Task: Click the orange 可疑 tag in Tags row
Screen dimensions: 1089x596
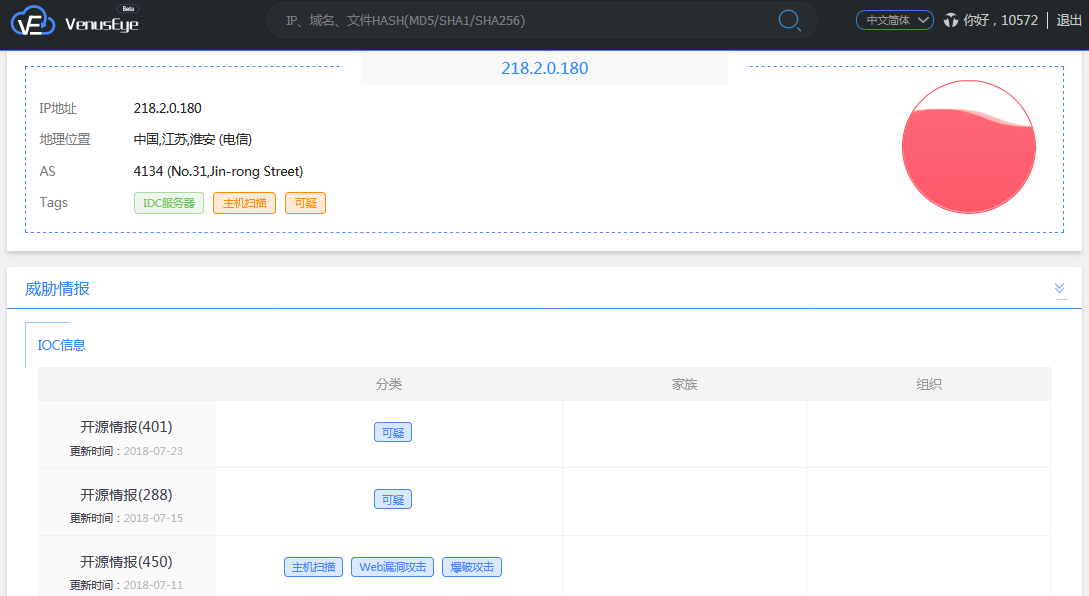Action: coord(305,203)
